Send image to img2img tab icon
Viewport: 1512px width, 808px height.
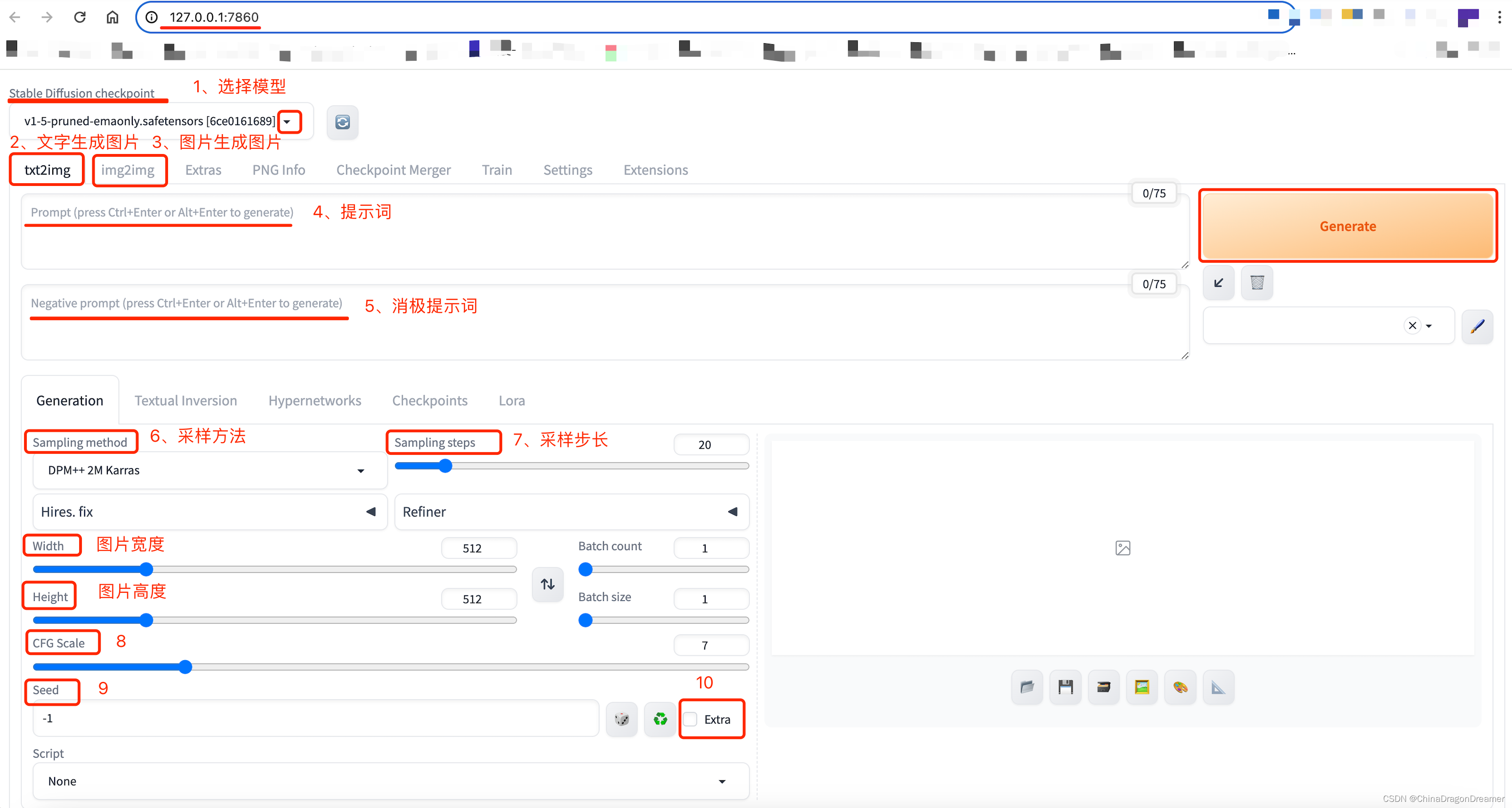click(1142, 687)
